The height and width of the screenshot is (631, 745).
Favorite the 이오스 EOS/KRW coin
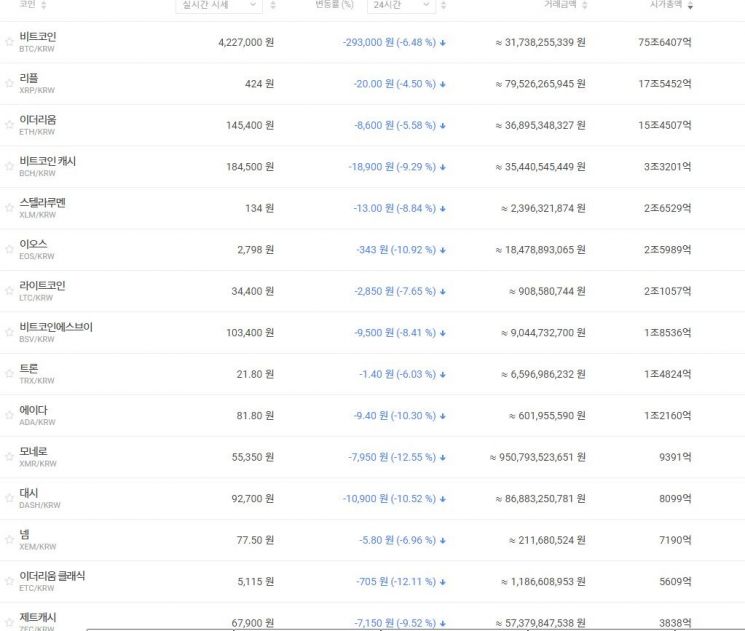[x=9, y=249]
